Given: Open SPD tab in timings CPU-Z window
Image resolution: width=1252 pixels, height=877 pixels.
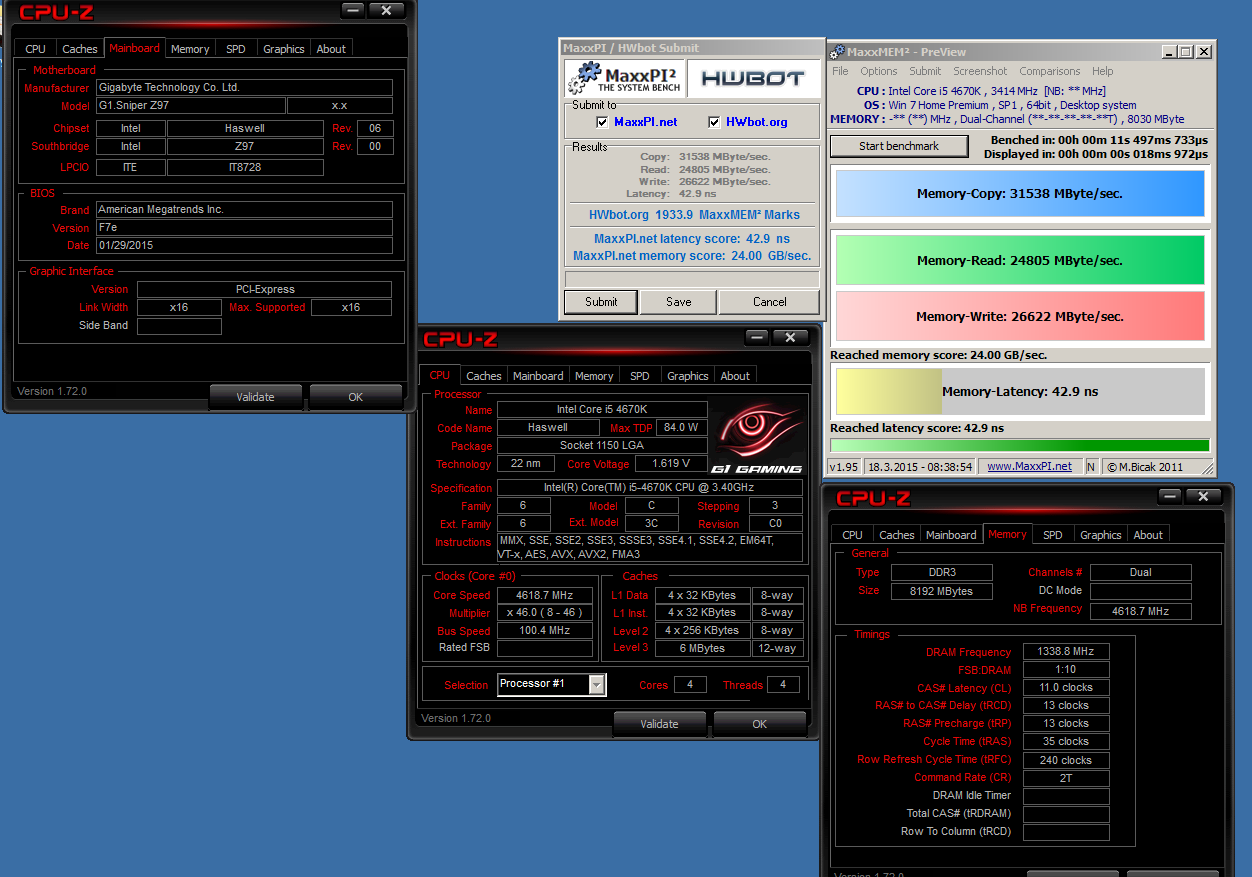Looking at the screenshot, I should coord(1053,535).
